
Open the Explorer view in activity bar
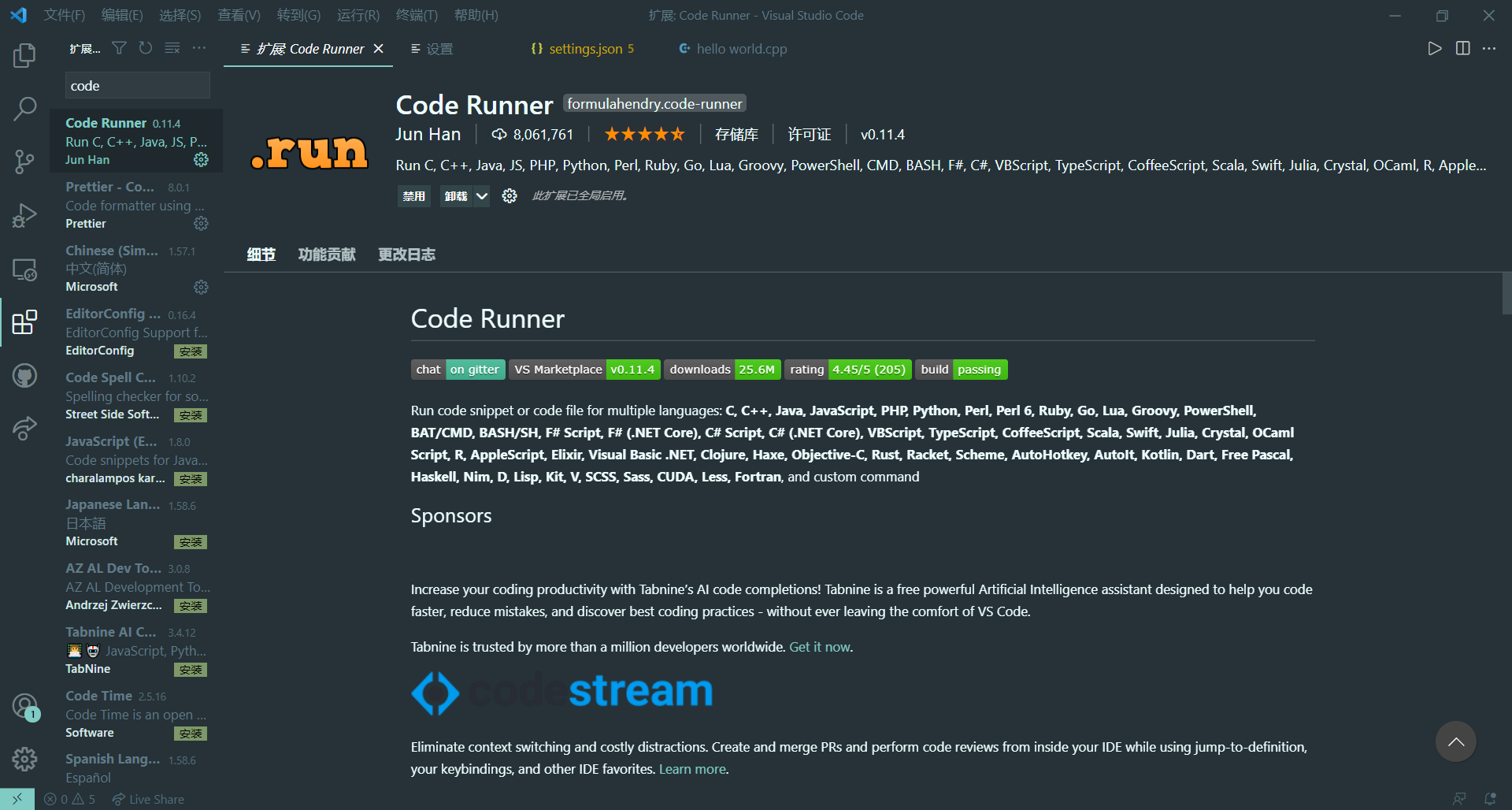(x=24, y=55)
